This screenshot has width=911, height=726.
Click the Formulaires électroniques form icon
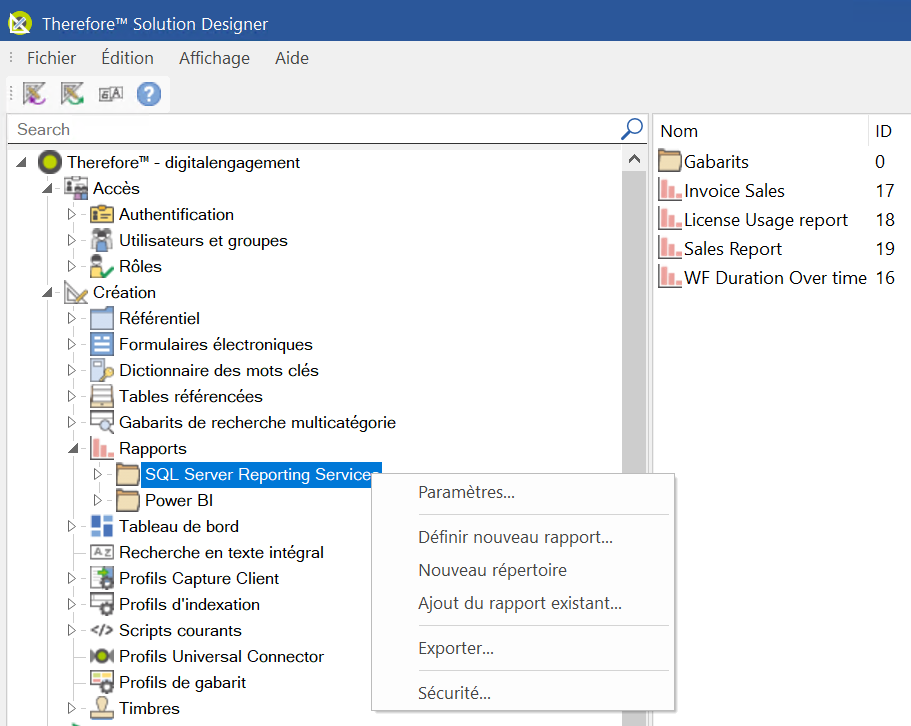[102, 344]
